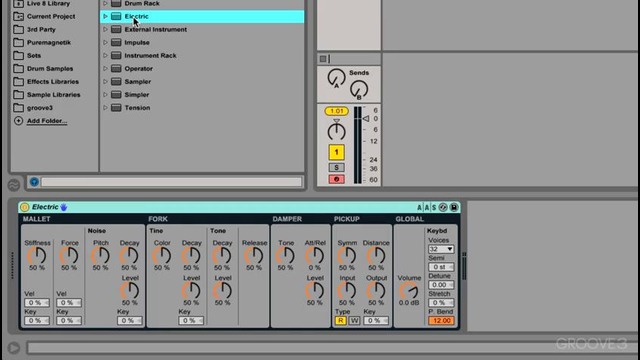This screenshot has height=360, width=640.
Task: Expand the Impulse entry
Action: click(x=105, y=42)
